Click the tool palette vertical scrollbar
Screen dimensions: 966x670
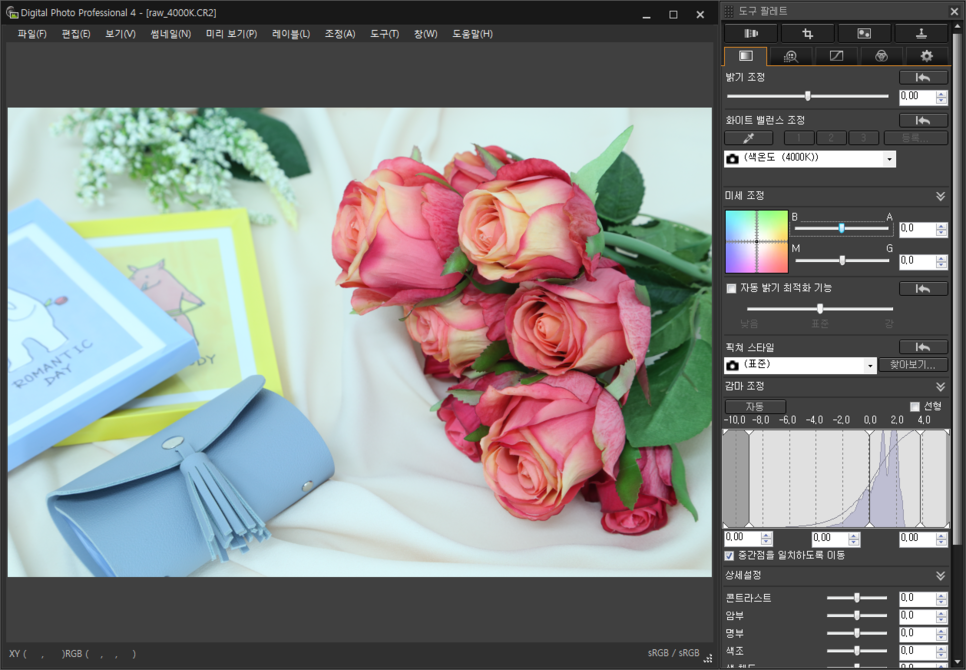956,289
